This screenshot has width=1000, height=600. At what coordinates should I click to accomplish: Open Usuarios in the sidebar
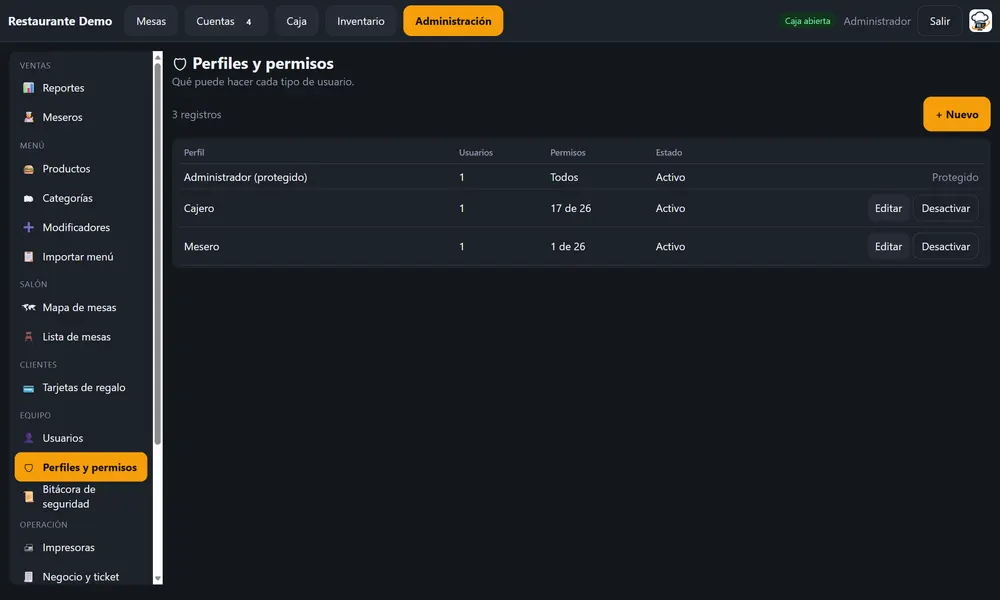[81, 438]
